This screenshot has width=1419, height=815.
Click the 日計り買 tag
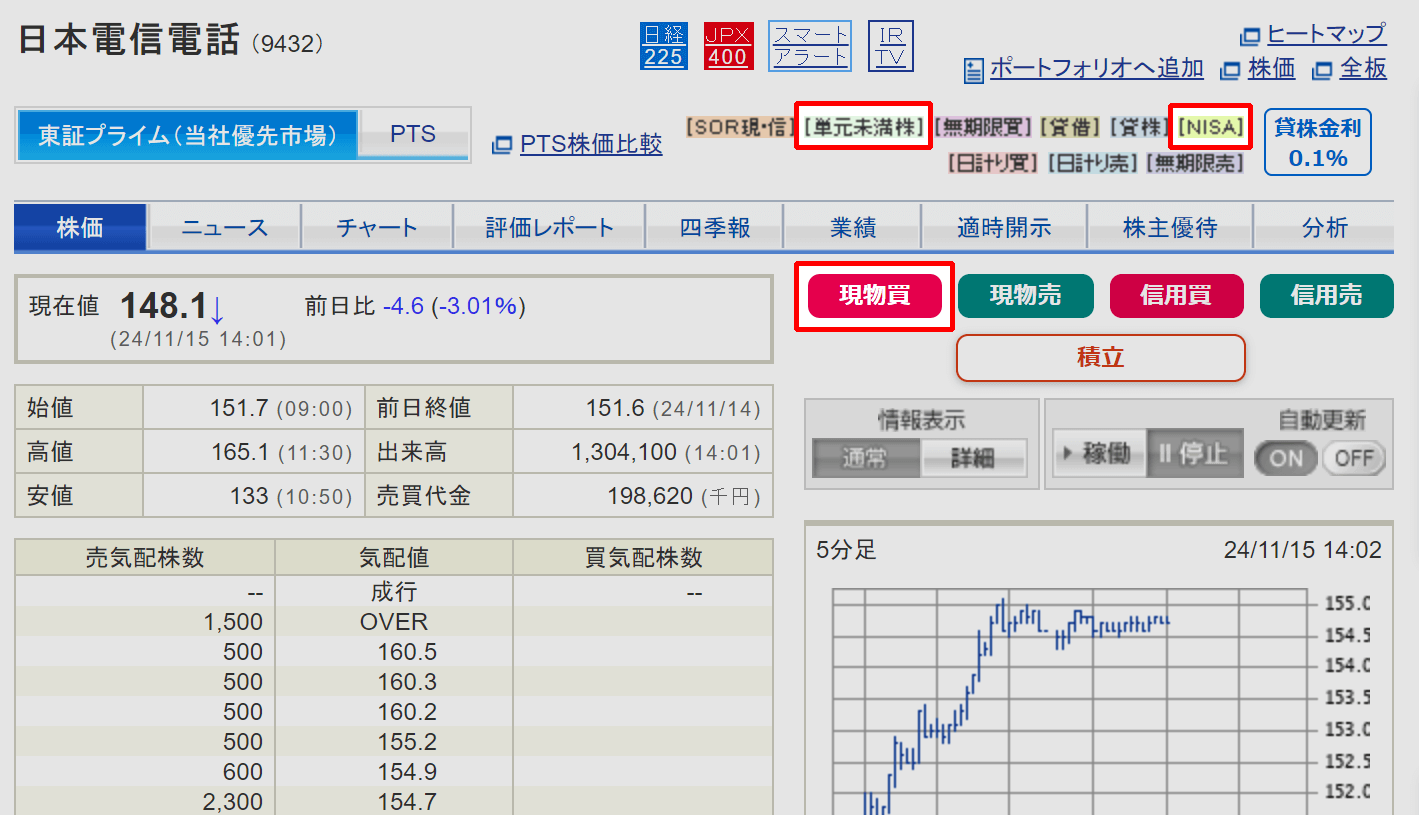point(994,162)
